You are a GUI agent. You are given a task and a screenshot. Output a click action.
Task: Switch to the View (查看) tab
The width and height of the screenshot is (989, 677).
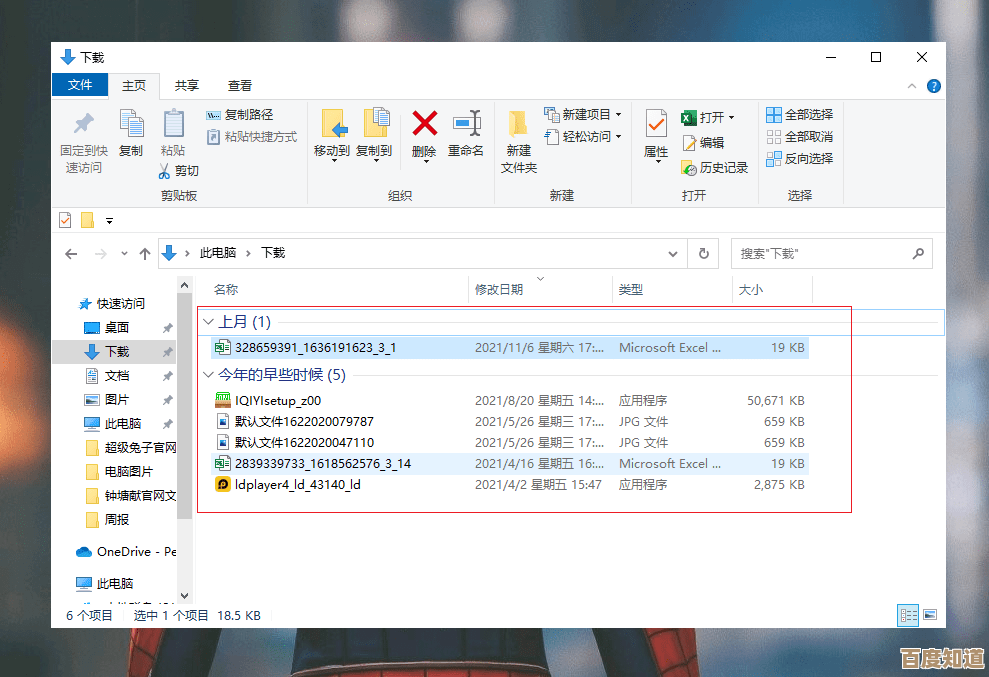tap(240, 86)
